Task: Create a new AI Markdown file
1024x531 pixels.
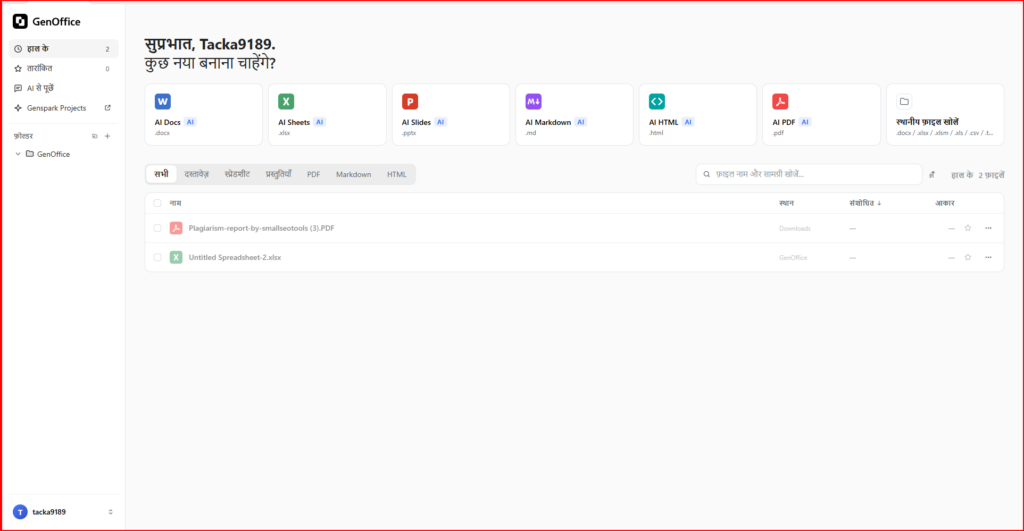Action: point(574,114)
